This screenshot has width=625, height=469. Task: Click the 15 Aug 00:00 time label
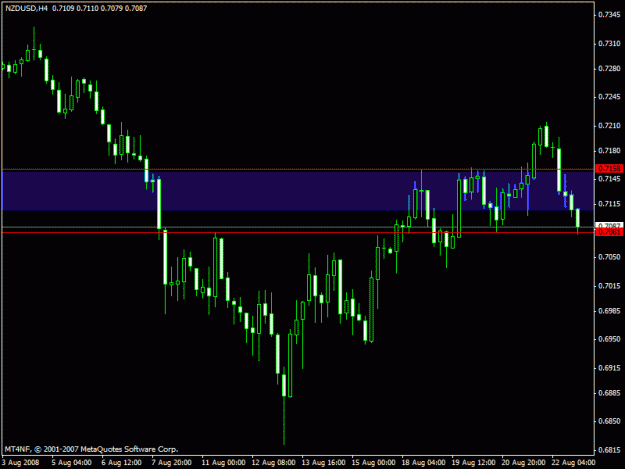373,462
